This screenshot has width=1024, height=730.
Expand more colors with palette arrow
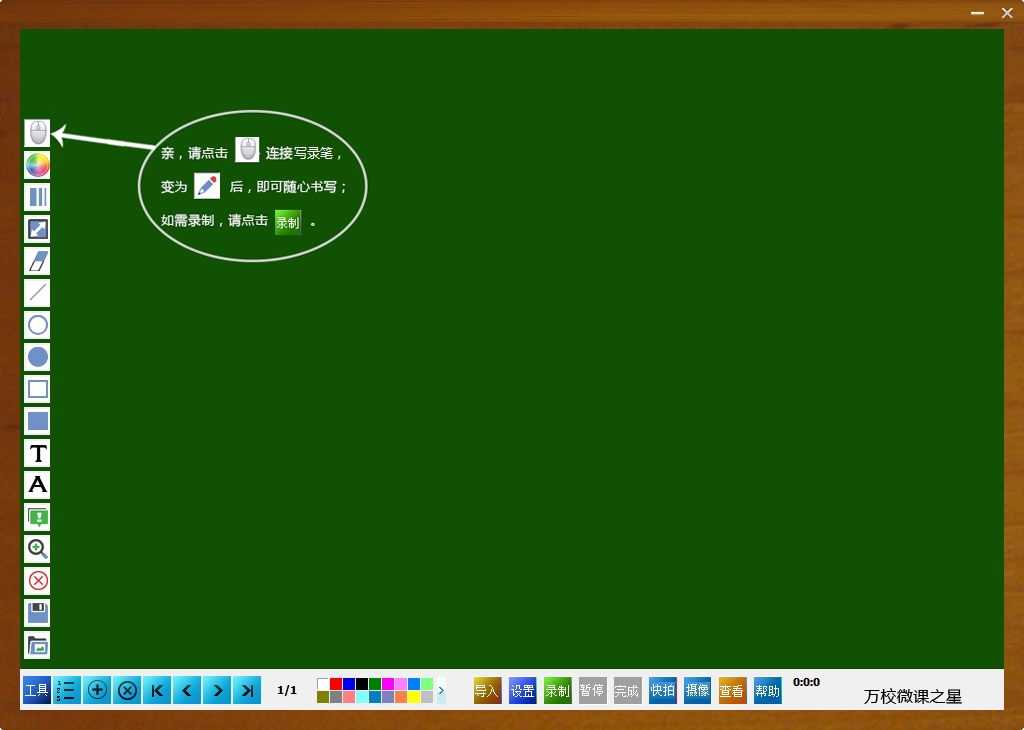pyautogui.click(x=441, y=690)
